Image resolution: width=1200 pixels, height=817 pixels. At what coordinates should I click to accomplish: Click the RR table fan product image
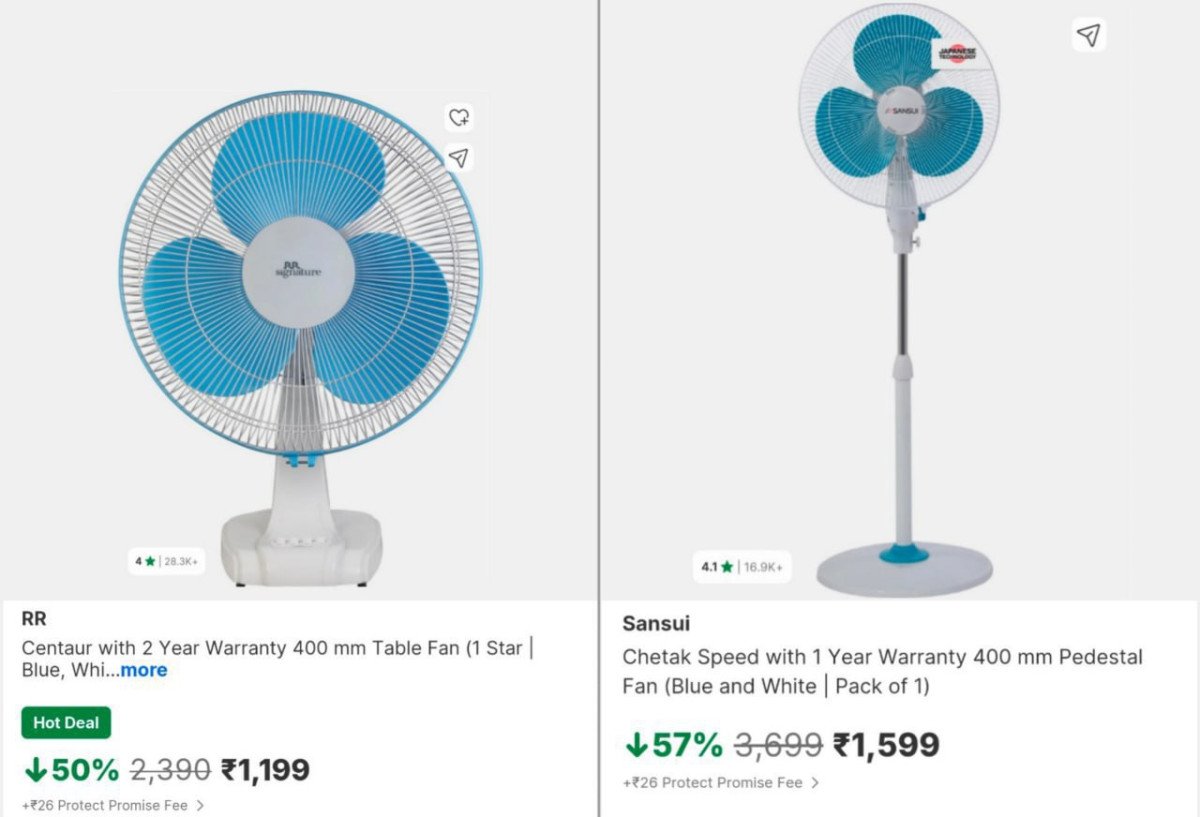click(x=300, y=330)
